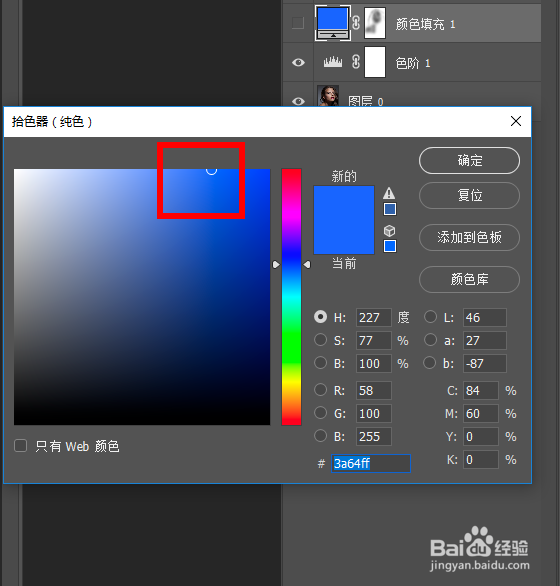
Task: Select the in-gamut replacement color swatch
Action: pyautogui.click(x=390, y=209)
